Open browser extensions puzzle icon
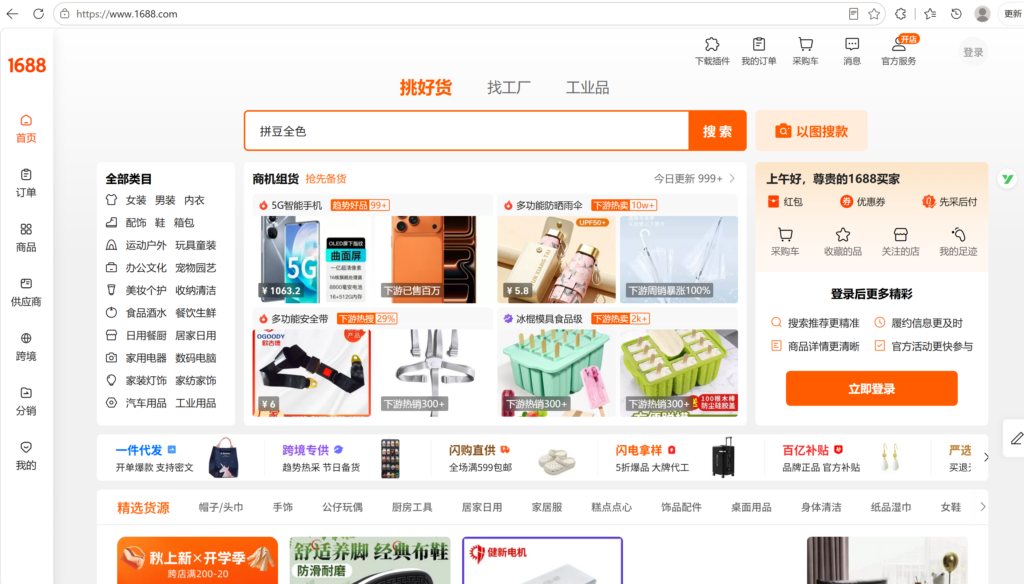The width and height of the screenshot is (1024, 584). [901, 14]
